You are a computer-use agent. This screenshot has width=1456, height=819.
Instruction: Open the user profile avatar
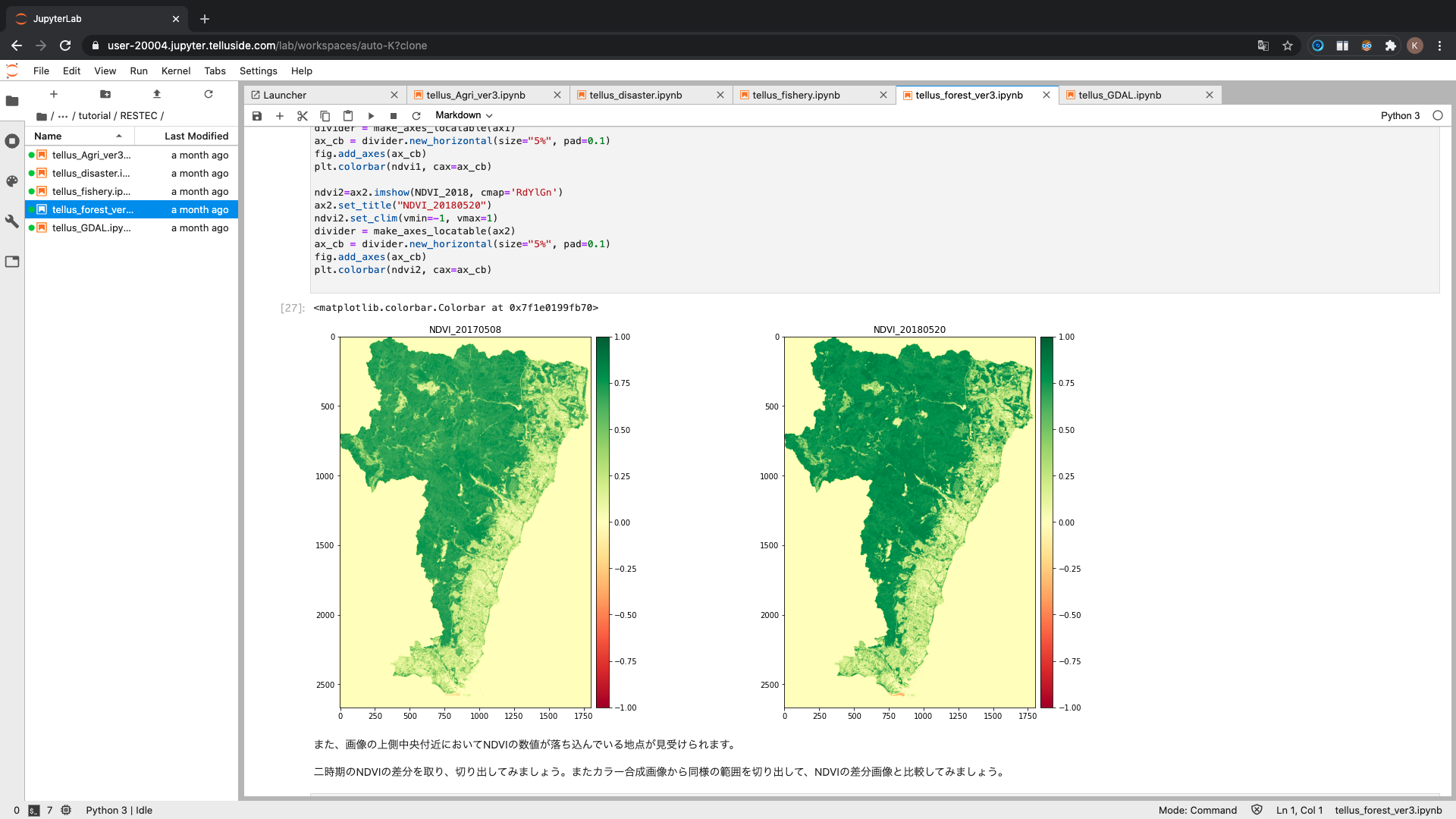click(x=1415, y=45)
